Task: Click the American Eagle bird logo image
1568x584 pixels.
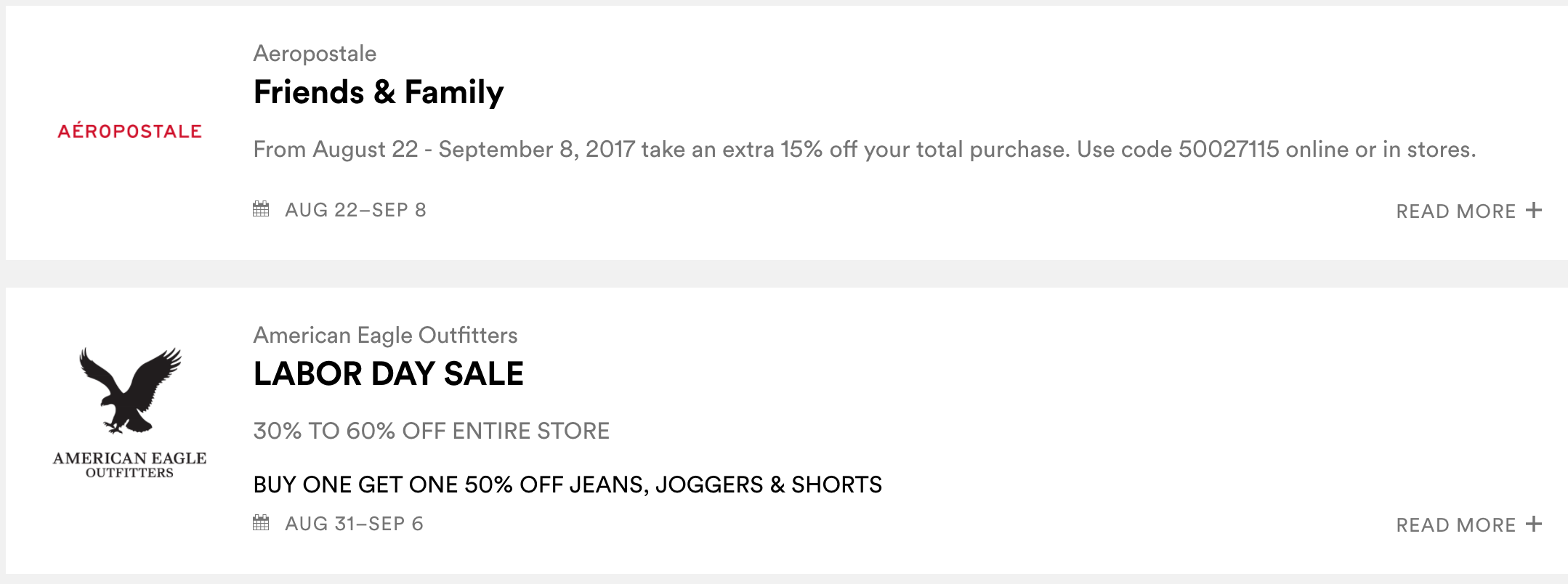Action: (130, 390)
